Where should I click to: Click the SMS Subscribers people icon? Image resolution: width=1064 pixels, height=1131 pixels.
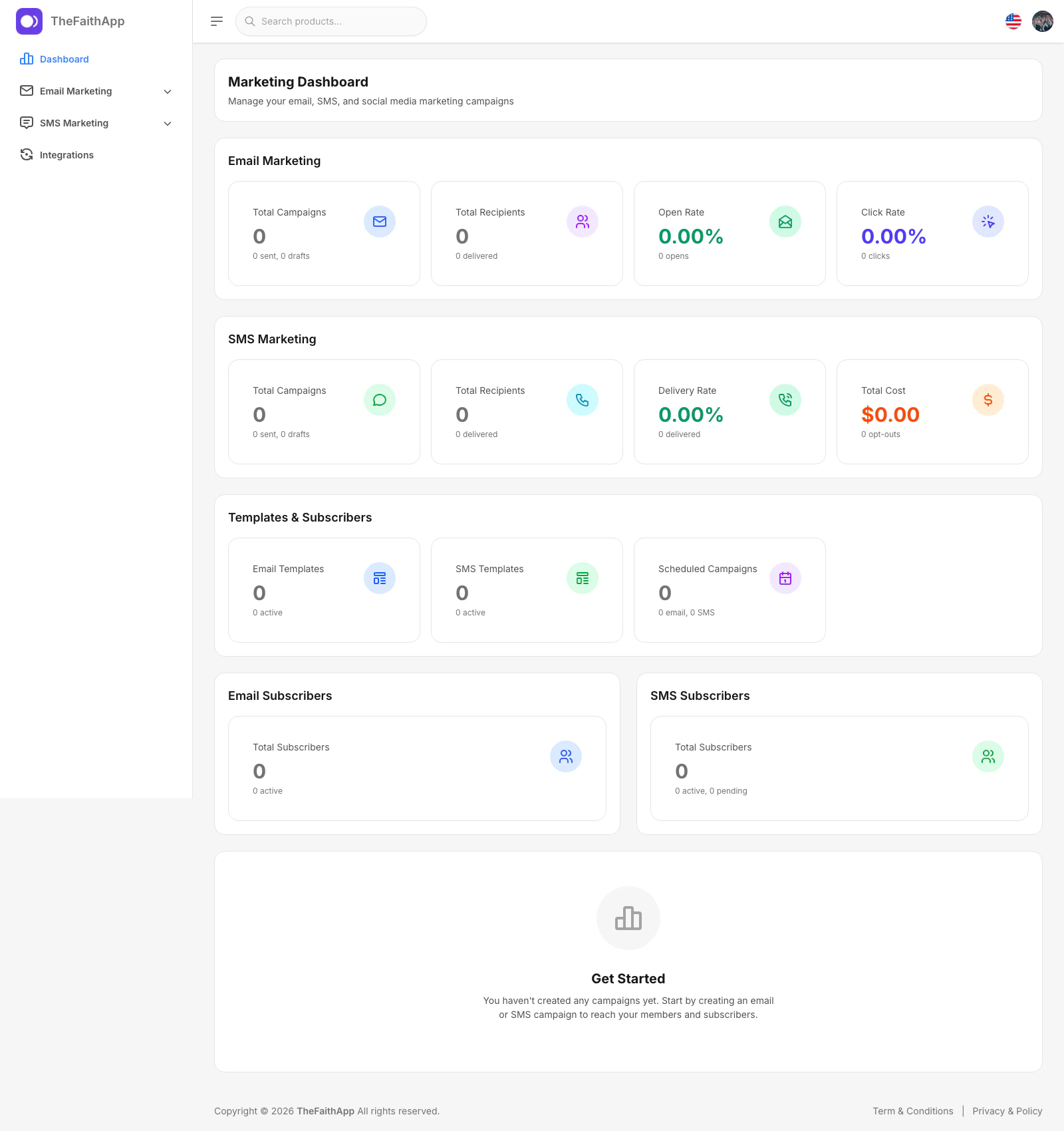[x=988, y=756]
